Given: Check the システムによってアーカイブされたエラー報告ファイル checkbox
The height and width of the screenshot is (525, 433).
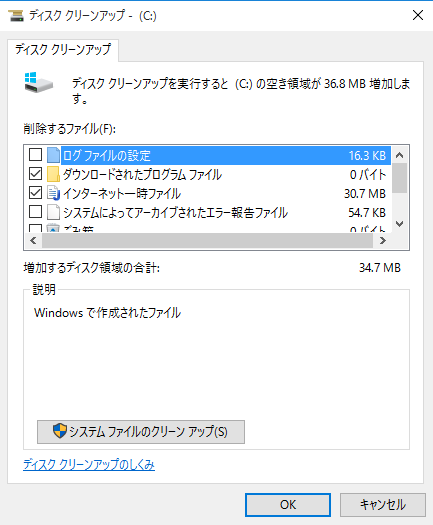Looking at the screenshot, I should click(x=35, y=212).
